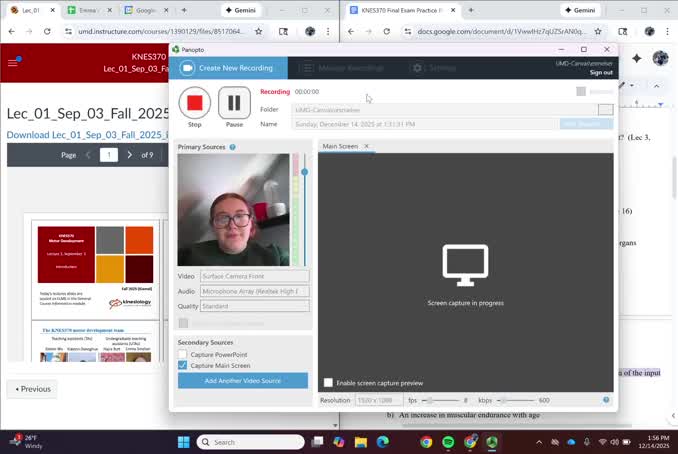The height and width of the screenshot is (454, 678).
Task: Click Add Another Video Source button
Action: point(243,380)
